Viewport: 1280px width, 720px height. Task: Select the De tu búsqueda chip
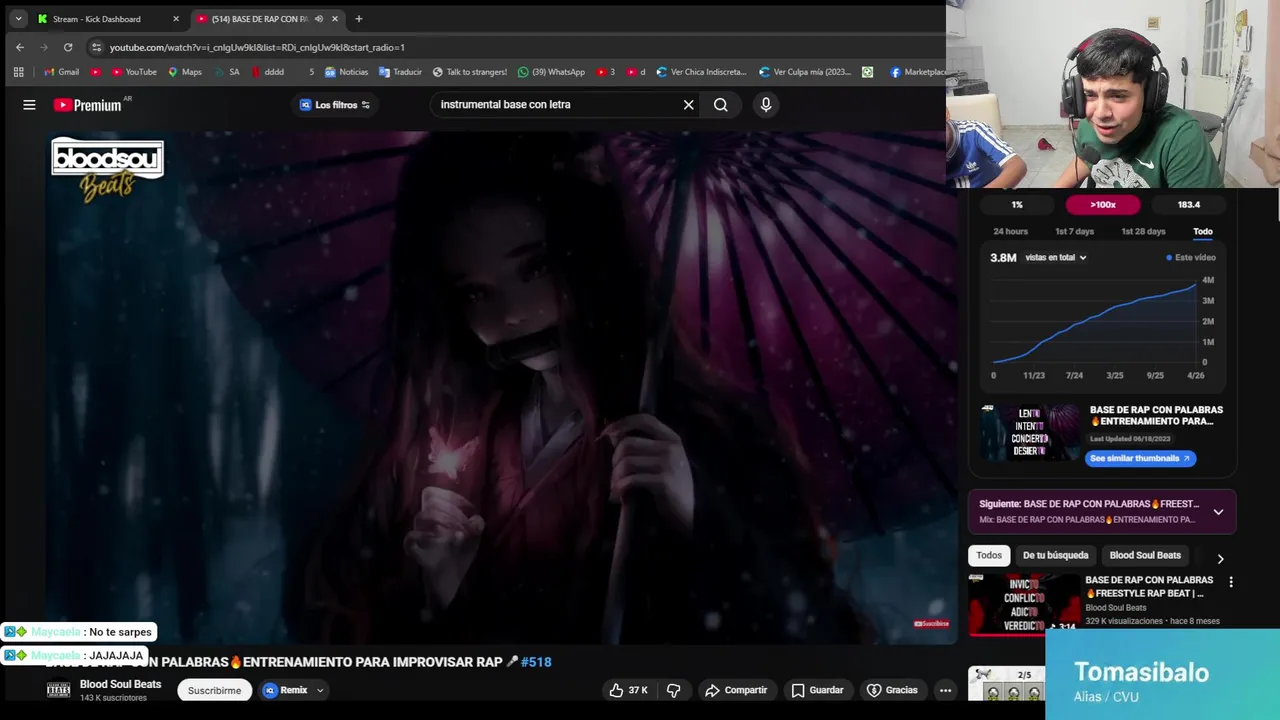[1055, 555]
